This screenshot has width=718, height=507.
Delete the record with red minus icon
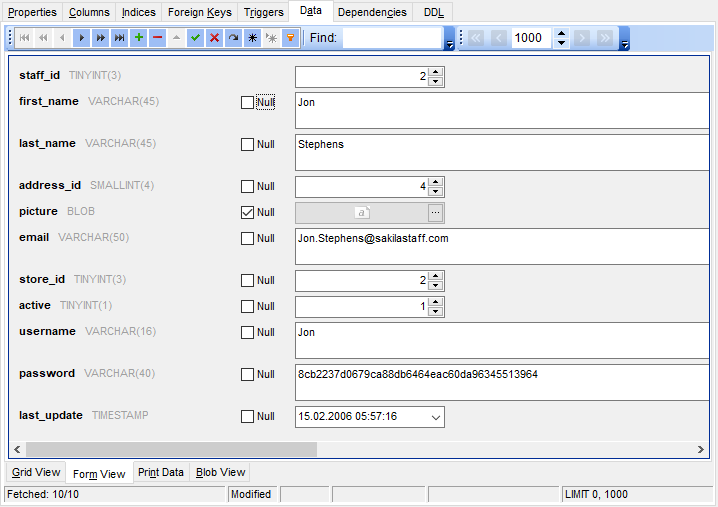(157, 38)
